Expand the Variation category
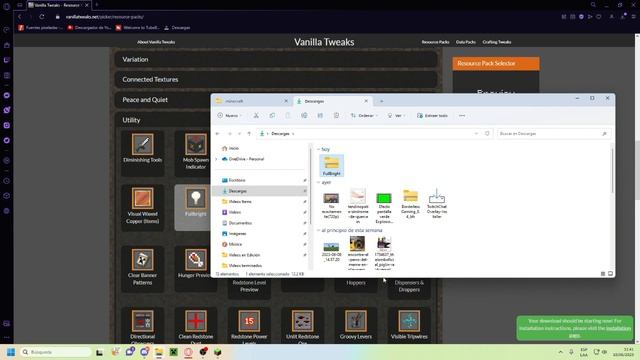 [276, 59]
